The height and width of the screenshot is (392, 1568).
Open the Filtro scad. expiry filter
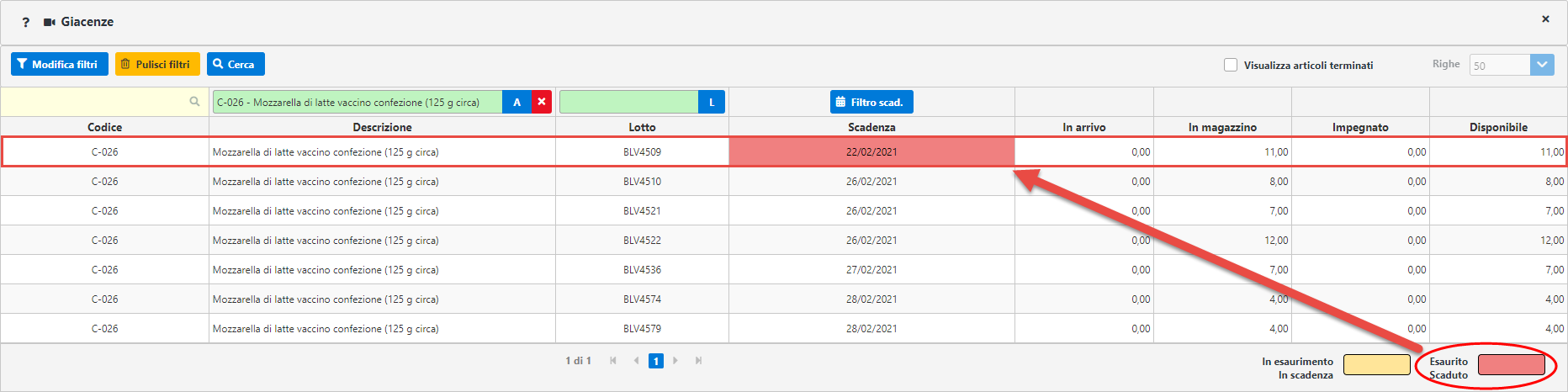pos(871,102)
